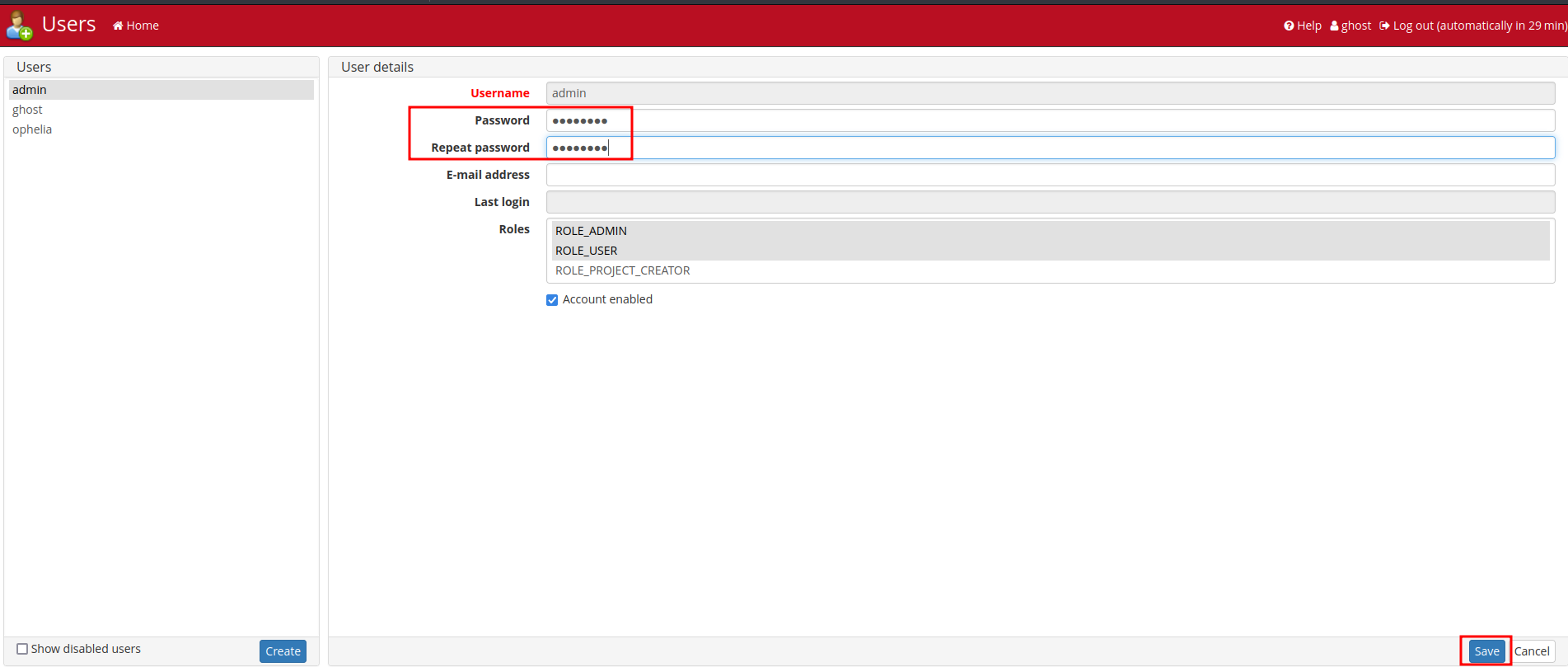Click the Log out arrow icon
Image resolution: width=1568 pixels, height=667 pixels.
1384,26
